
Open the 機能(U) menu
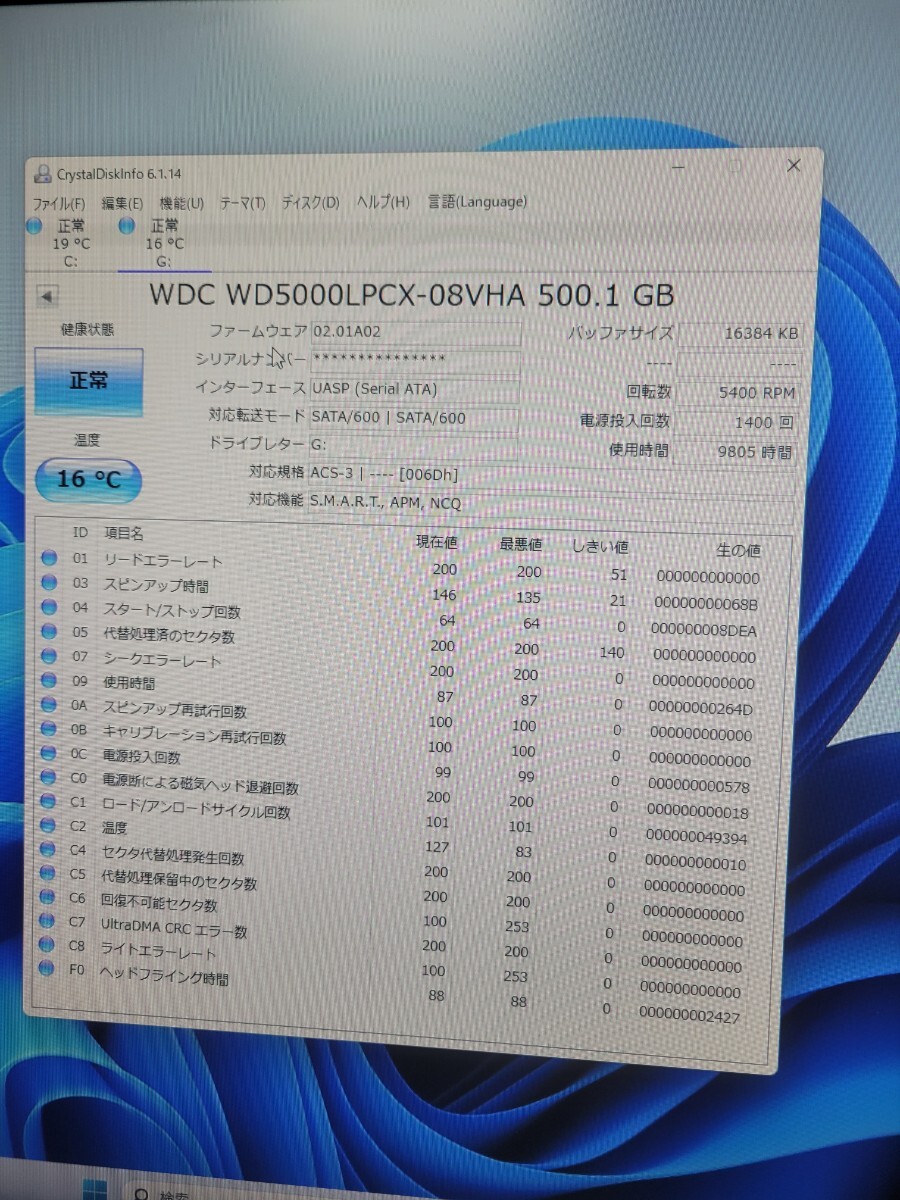[181, 203]
